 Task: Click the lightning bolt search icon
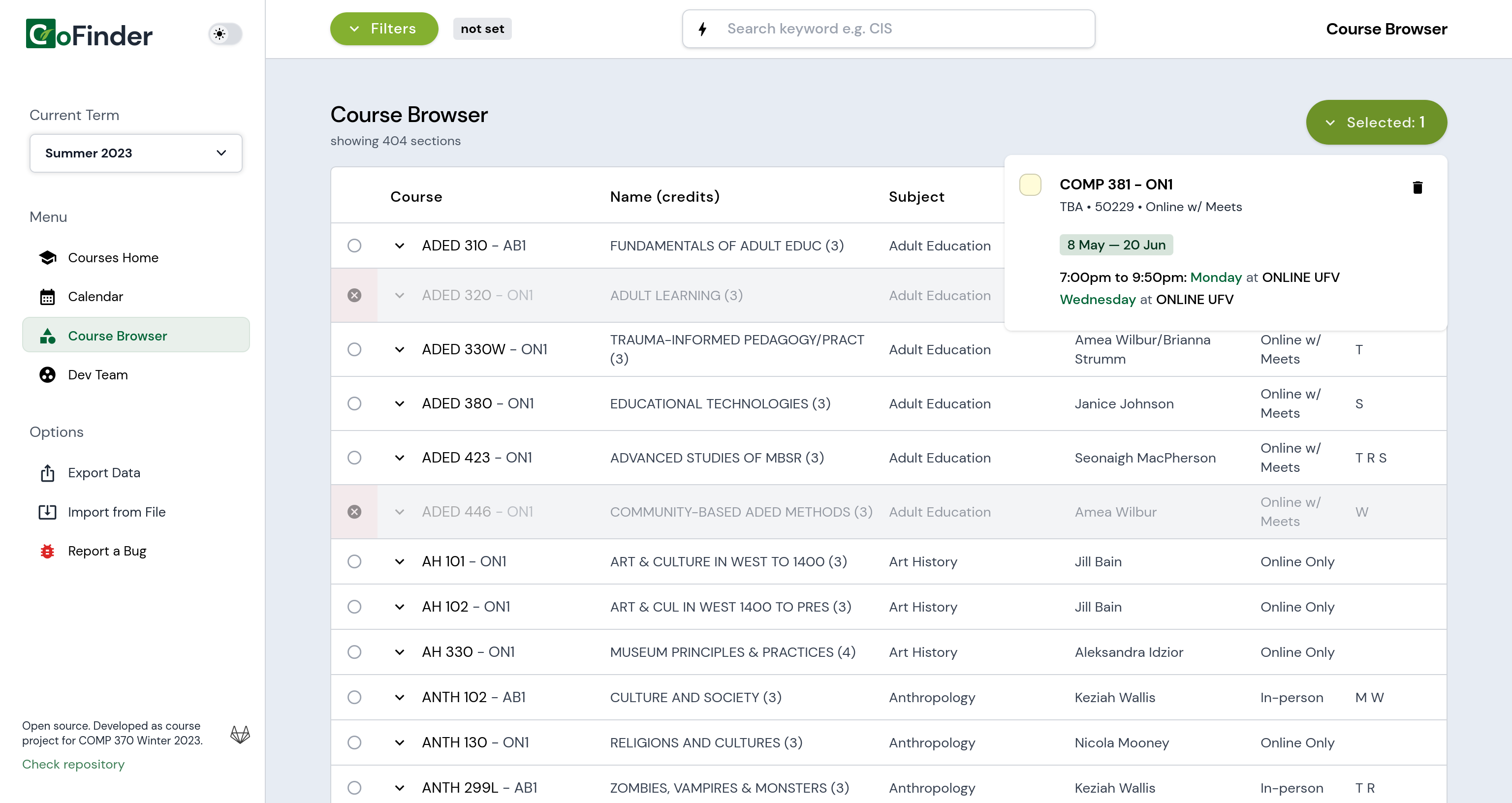pos(702,29)
